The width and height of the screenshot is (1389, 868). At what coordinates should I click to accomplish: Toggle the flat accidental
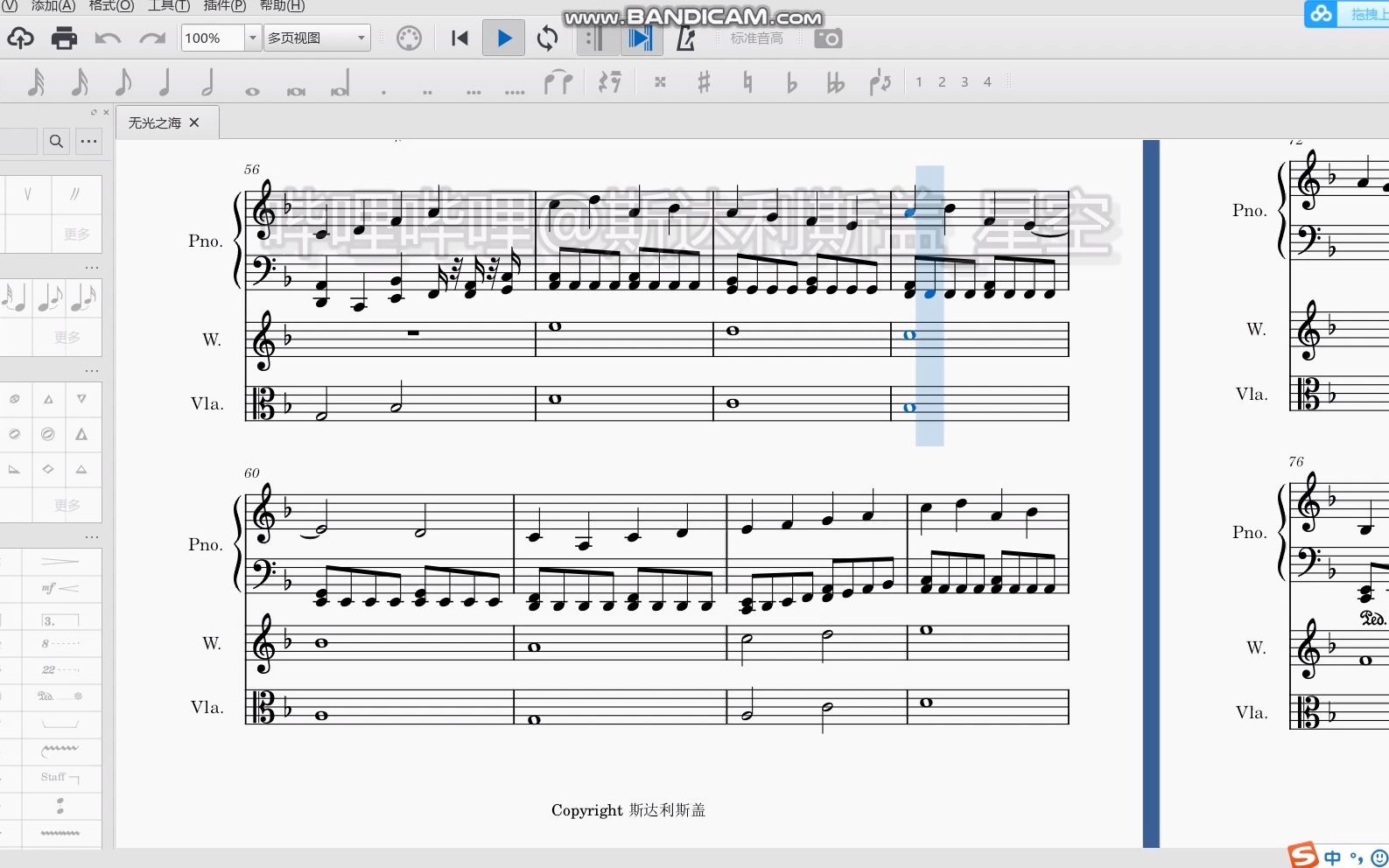[791, 82]
